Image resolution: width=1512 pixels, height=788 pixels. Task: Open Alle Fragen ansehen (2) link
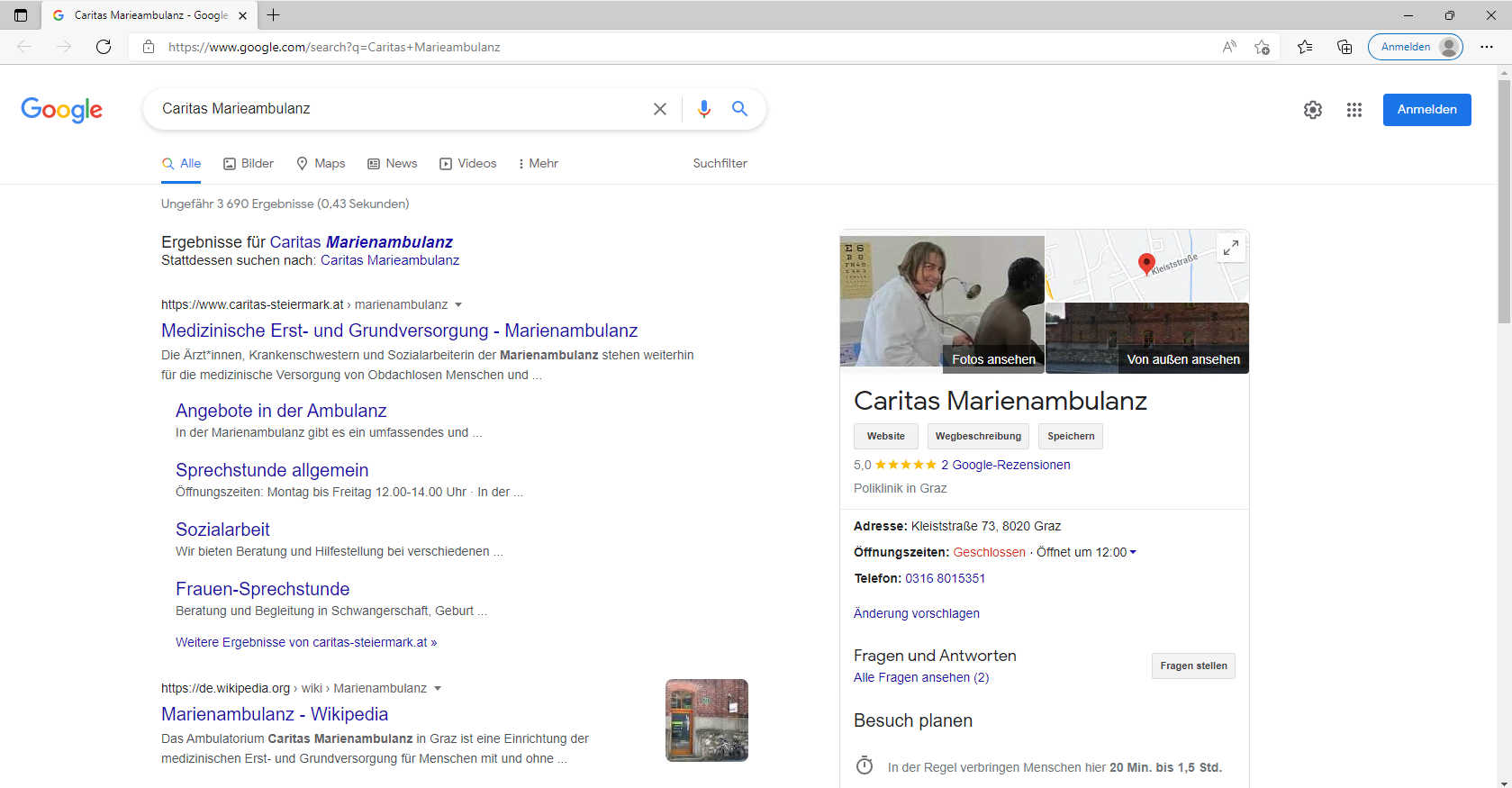920,677
